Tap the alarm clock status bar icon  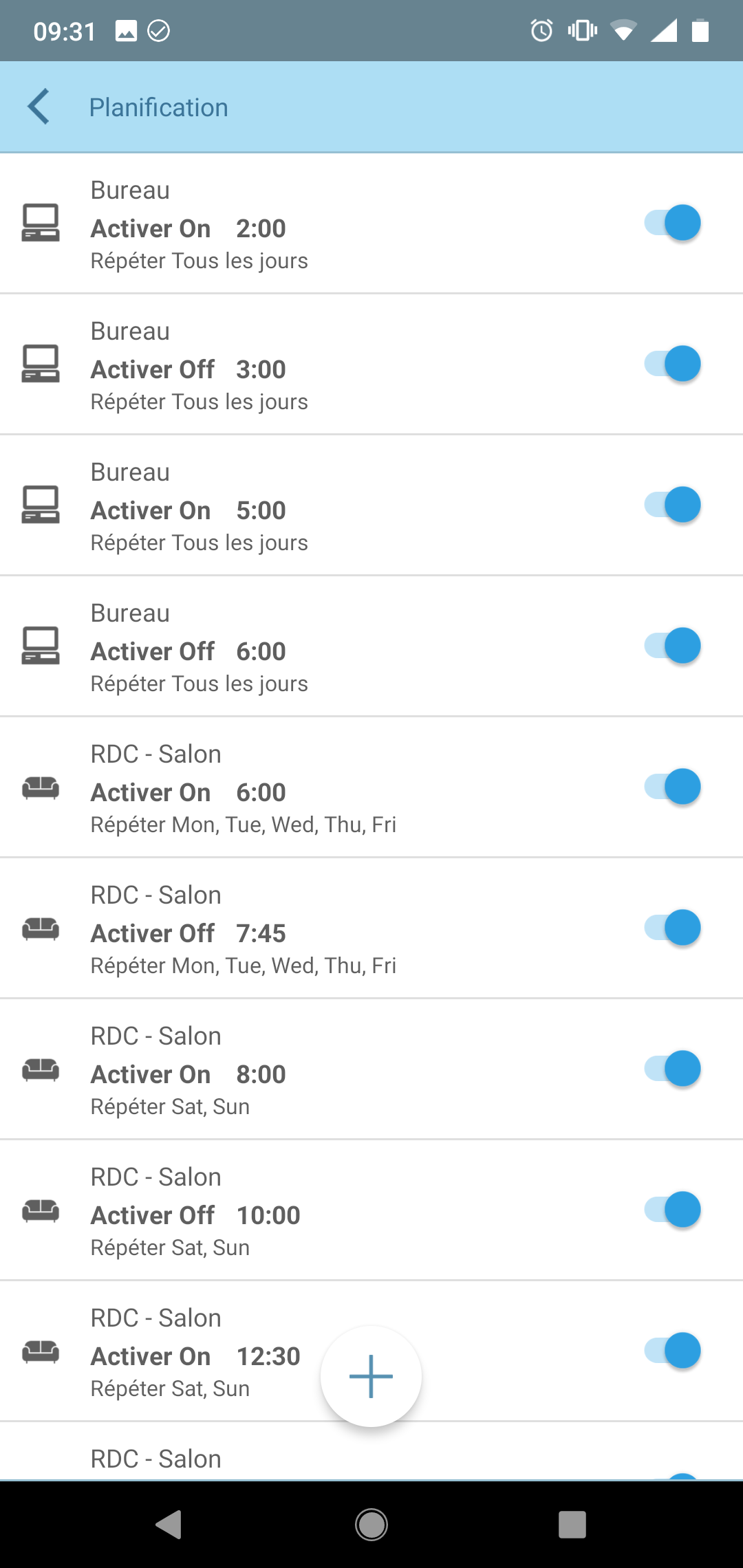coord(541,31)
